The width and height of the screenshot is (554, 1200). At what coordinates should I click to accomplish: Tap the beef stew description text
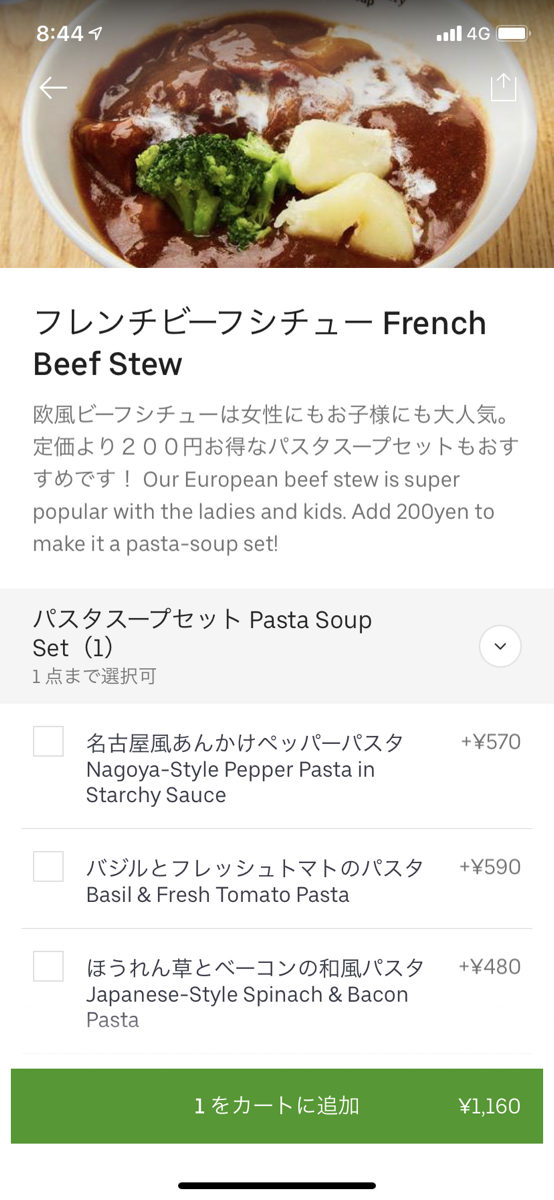[276, 479]
